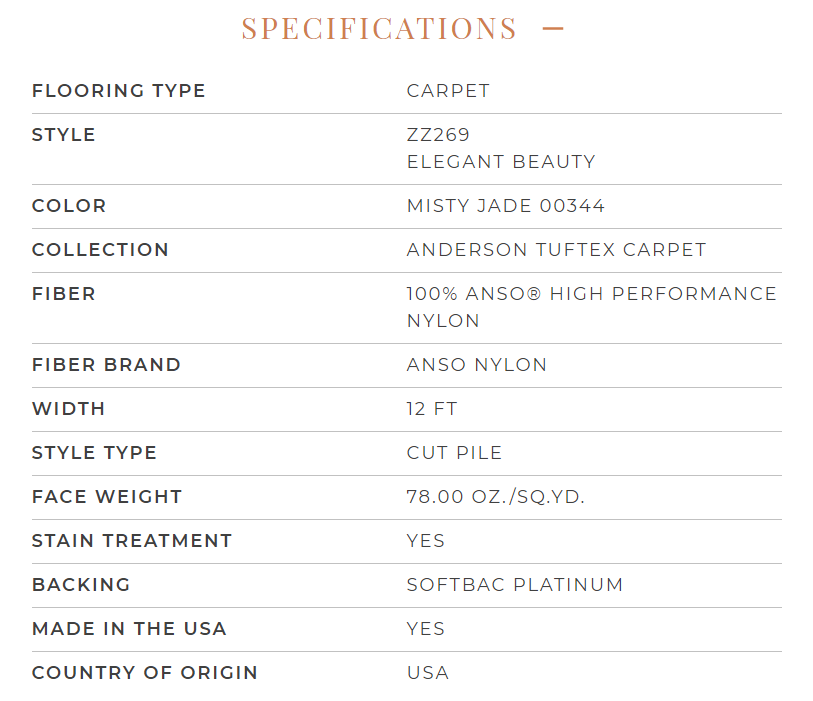Screen dimensions: 813x701
Task: Click the Collection row label
Action: coord(100,250)
